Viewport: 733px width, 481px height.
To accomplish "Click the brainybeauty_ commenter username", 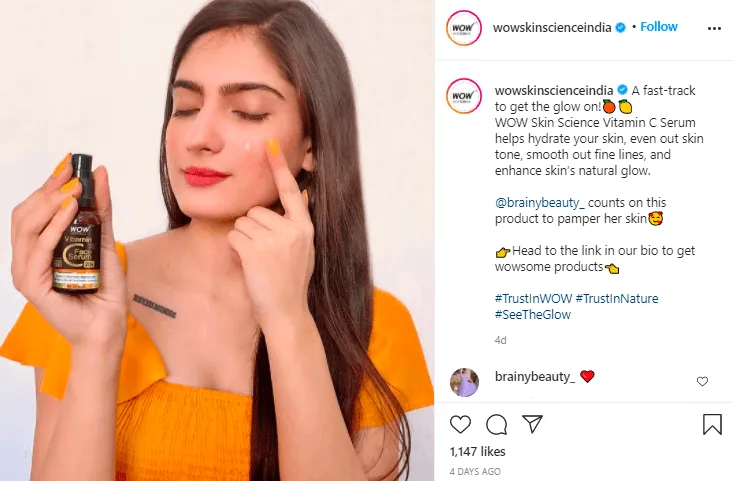I will (x=535, y=377).
